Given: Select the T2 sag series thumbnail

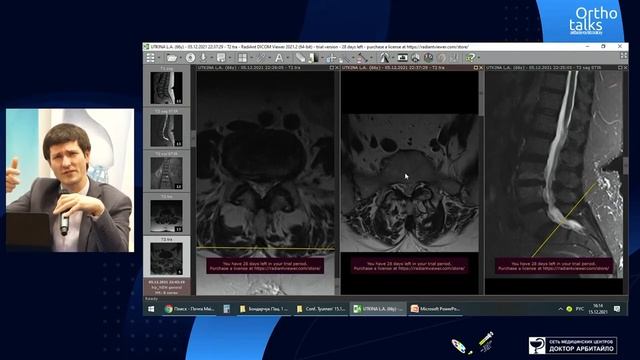Looking at the screenshot, I should 166,88.
